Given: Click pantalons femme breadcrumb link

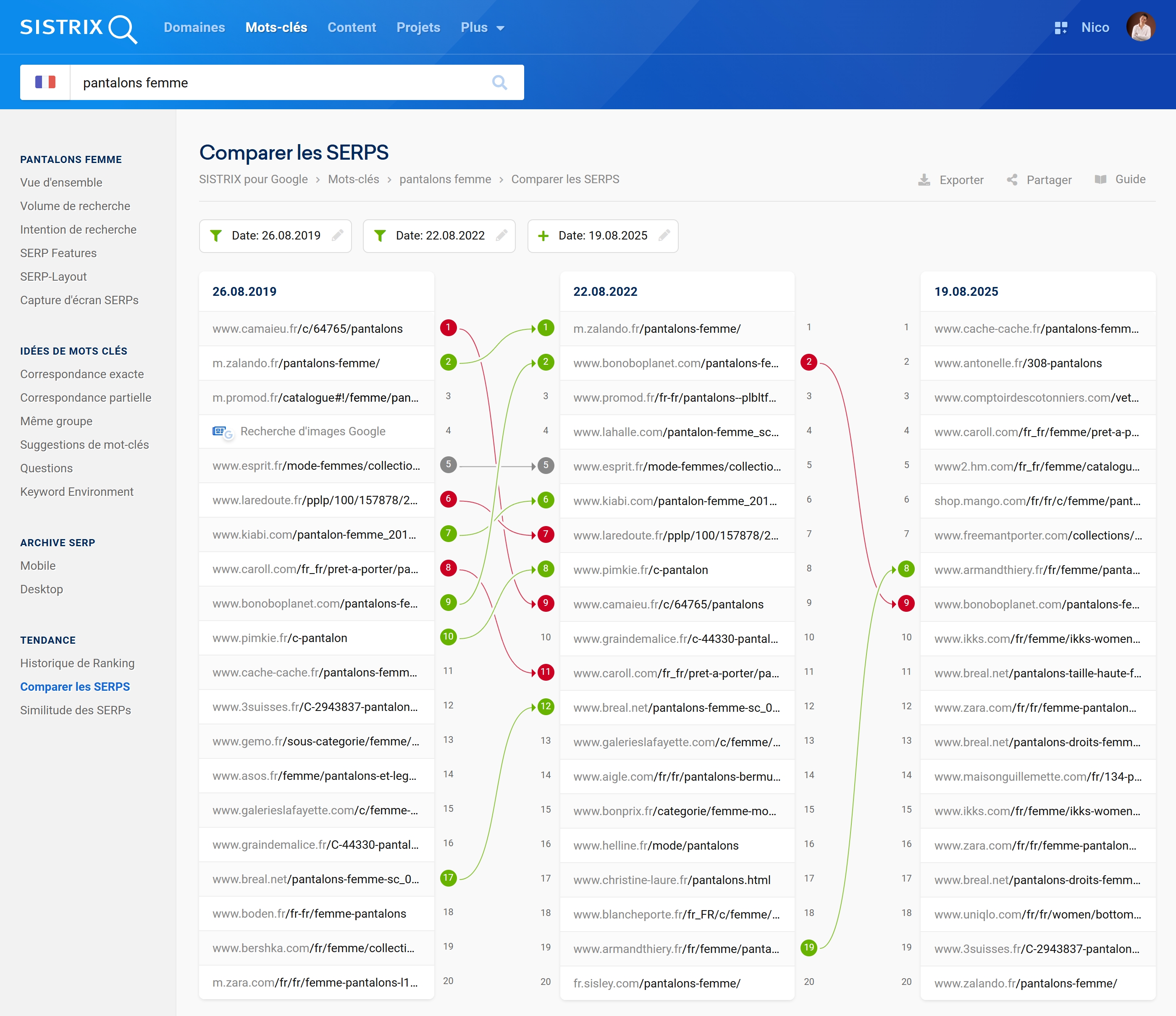Looking at the screenshot, I should 445,179.
